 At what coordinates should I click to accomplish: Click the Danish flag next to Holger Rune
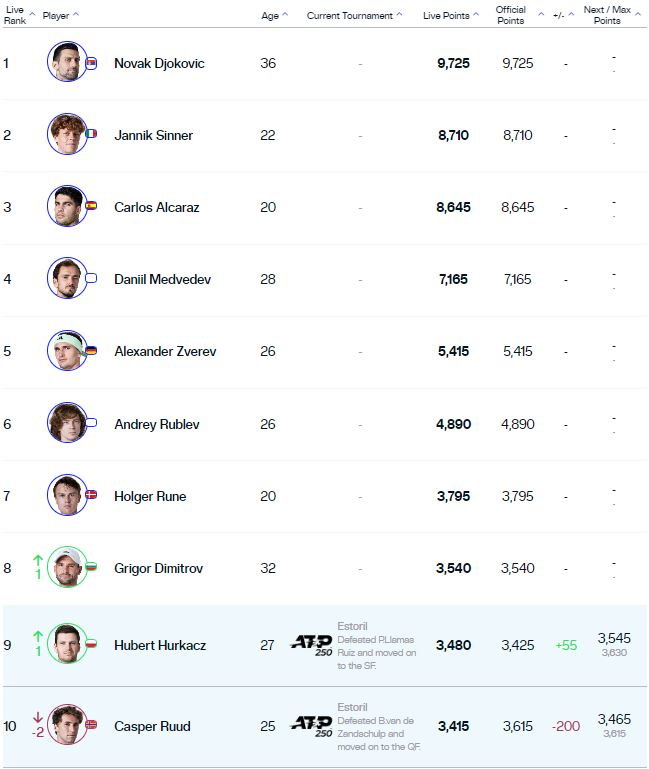[x=92, y=494]
